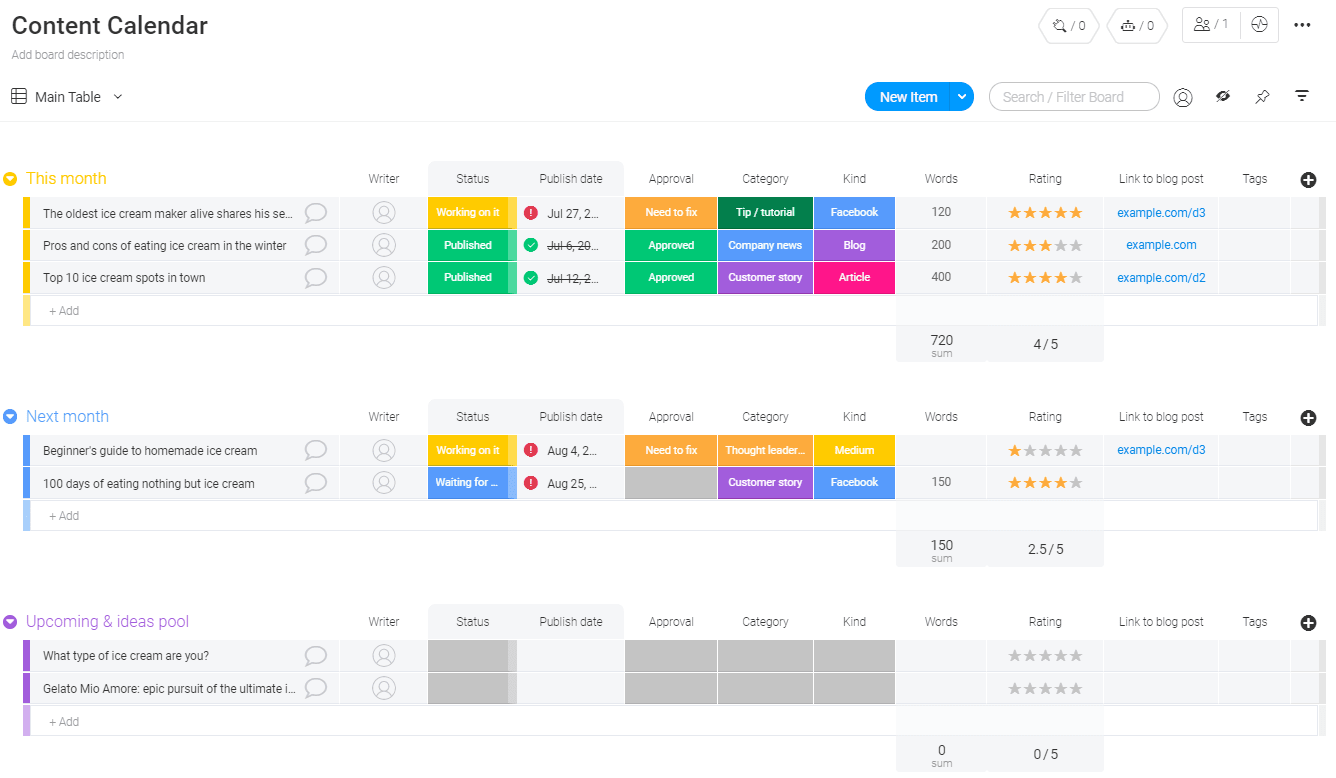1336x778 pixels.
Task: Toggle hidden columns with the eye icon
Action: click(x=1222, y=97)
